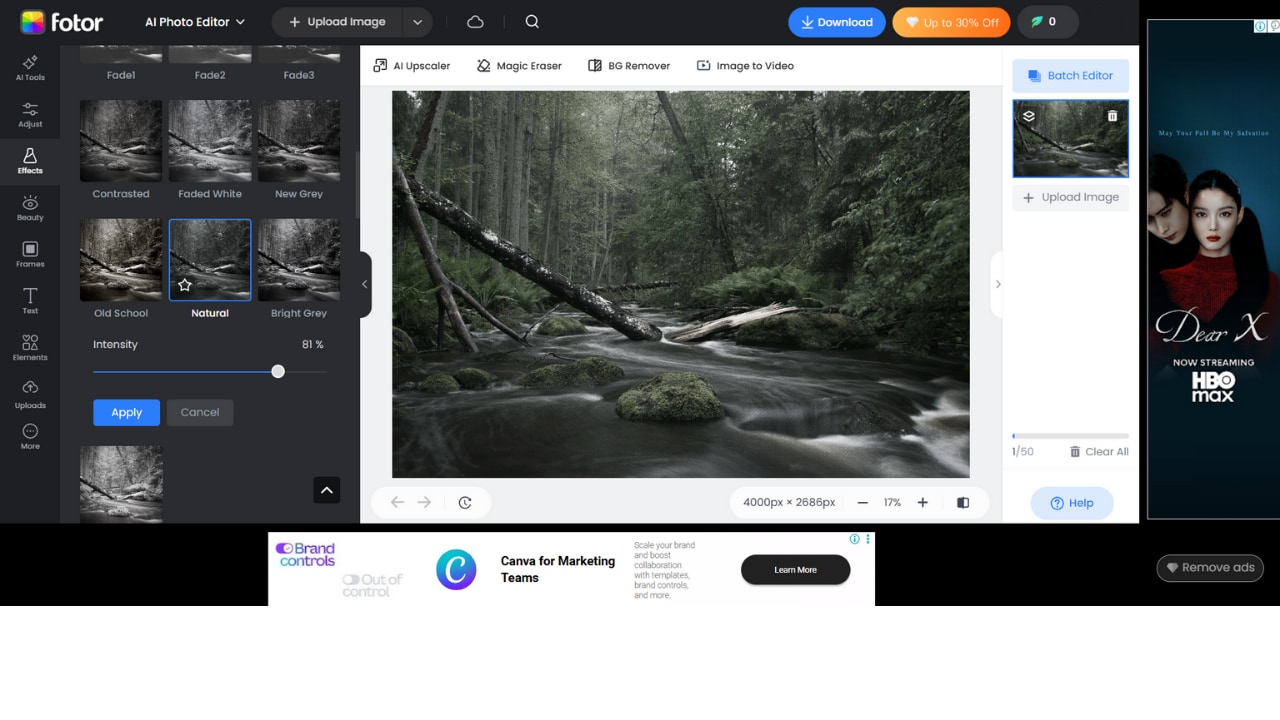
Task: Open the green leaf credits counter
Action: point(1047,22)
